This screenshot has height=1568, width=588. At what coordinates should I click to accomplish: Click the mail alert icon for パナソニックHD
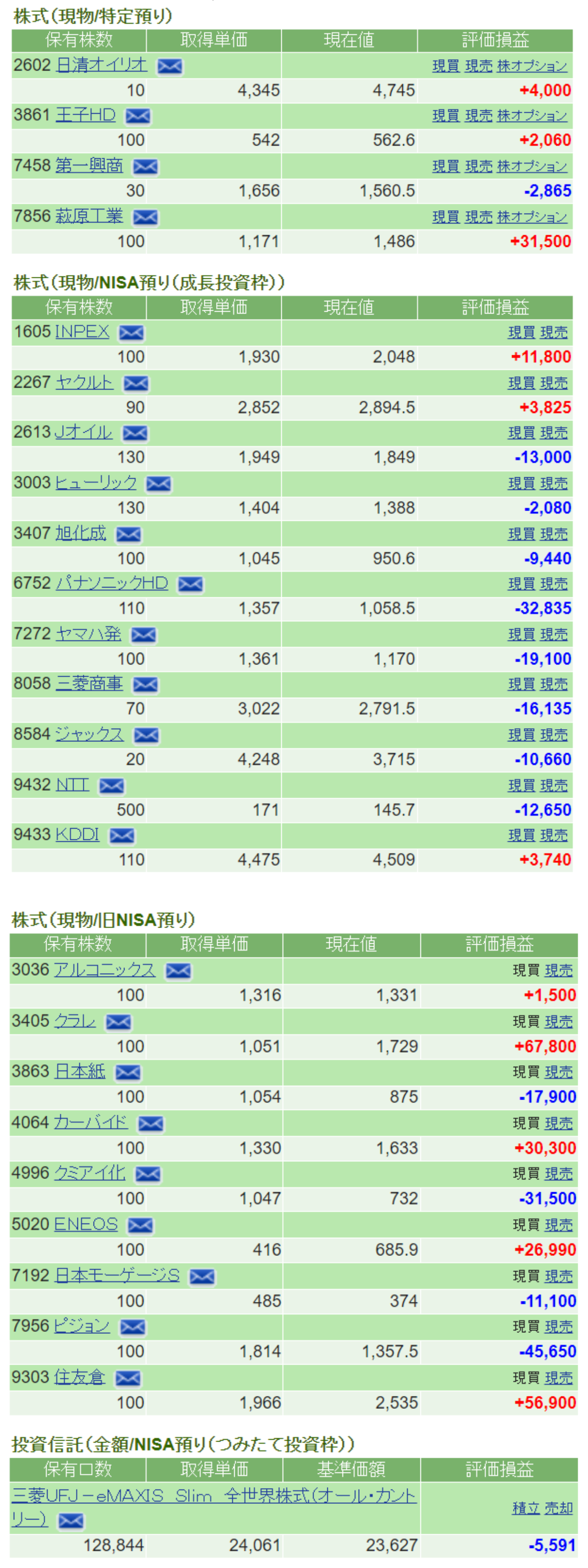pyautogui.click(x=191, y=585)
